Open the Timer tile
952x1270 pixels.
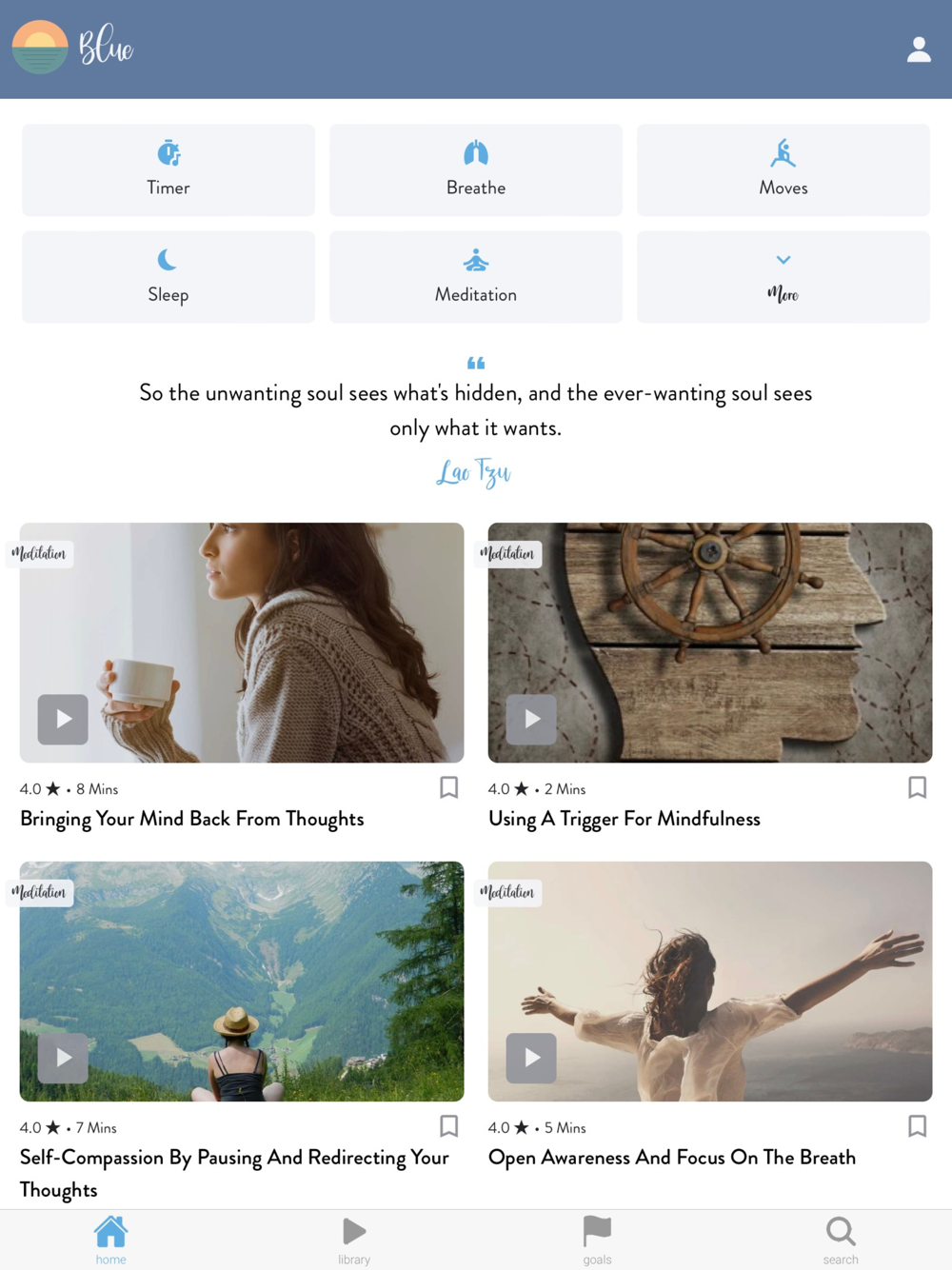click(x=169, y=169)
